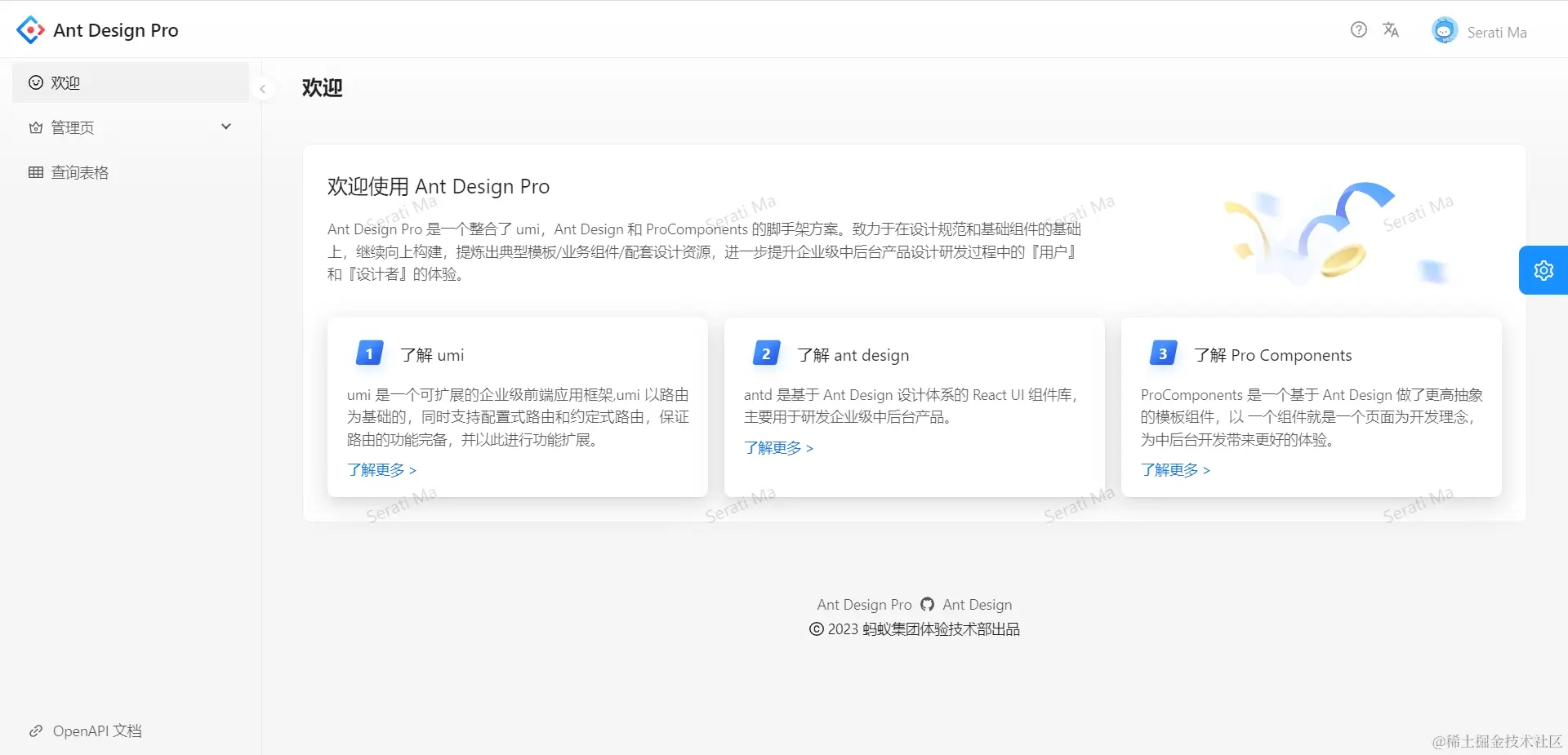1568x755 pixels.
Task: Click the 了解 ant design card title
Action: [x=853, y=355]
